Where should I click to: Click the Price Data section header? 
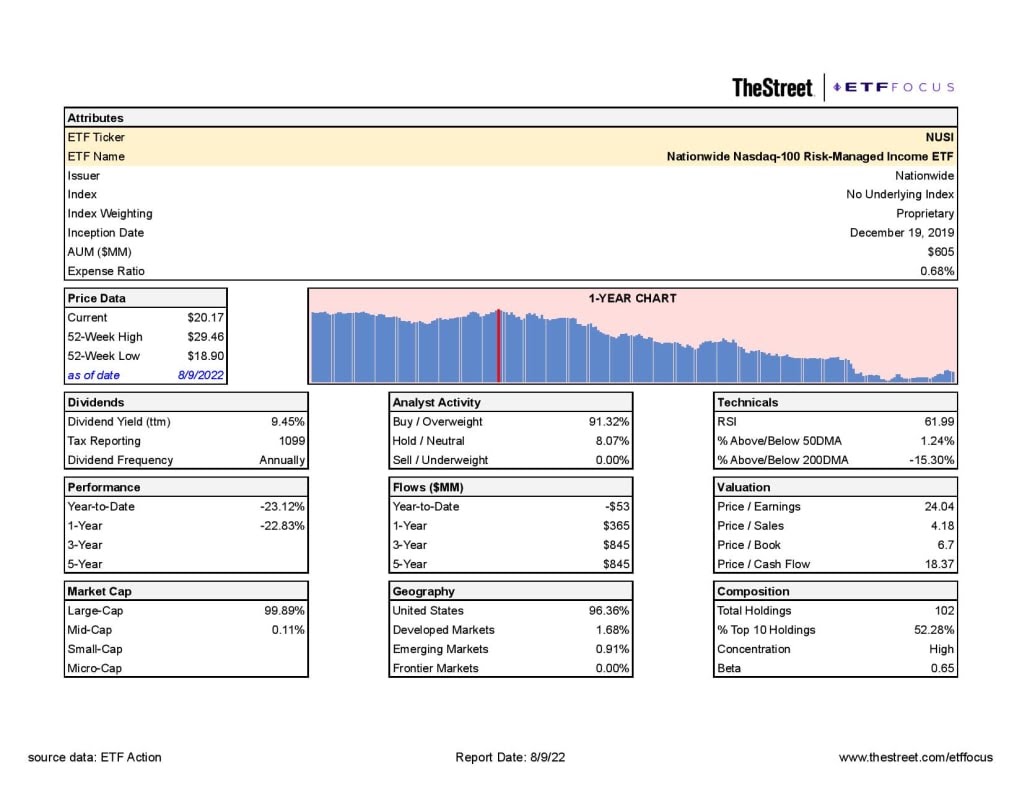(x=97, y=298)
